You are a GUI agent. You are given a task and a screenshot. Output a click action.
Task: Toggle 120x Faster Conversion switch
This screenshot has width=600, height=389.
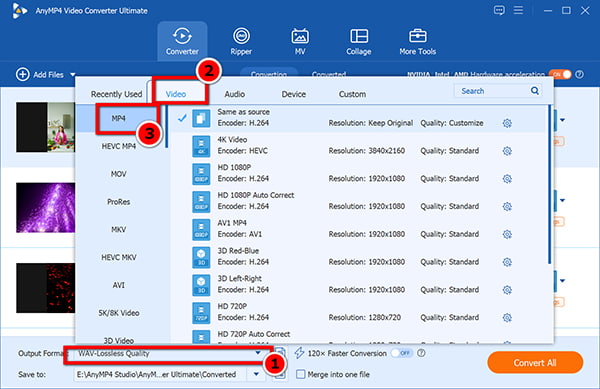point(401,353)
